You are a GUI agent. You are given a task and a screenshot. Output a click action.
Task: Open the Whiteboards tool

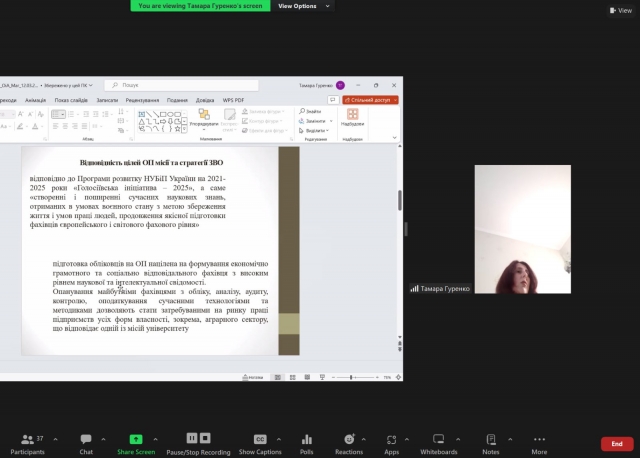(439, 439)
